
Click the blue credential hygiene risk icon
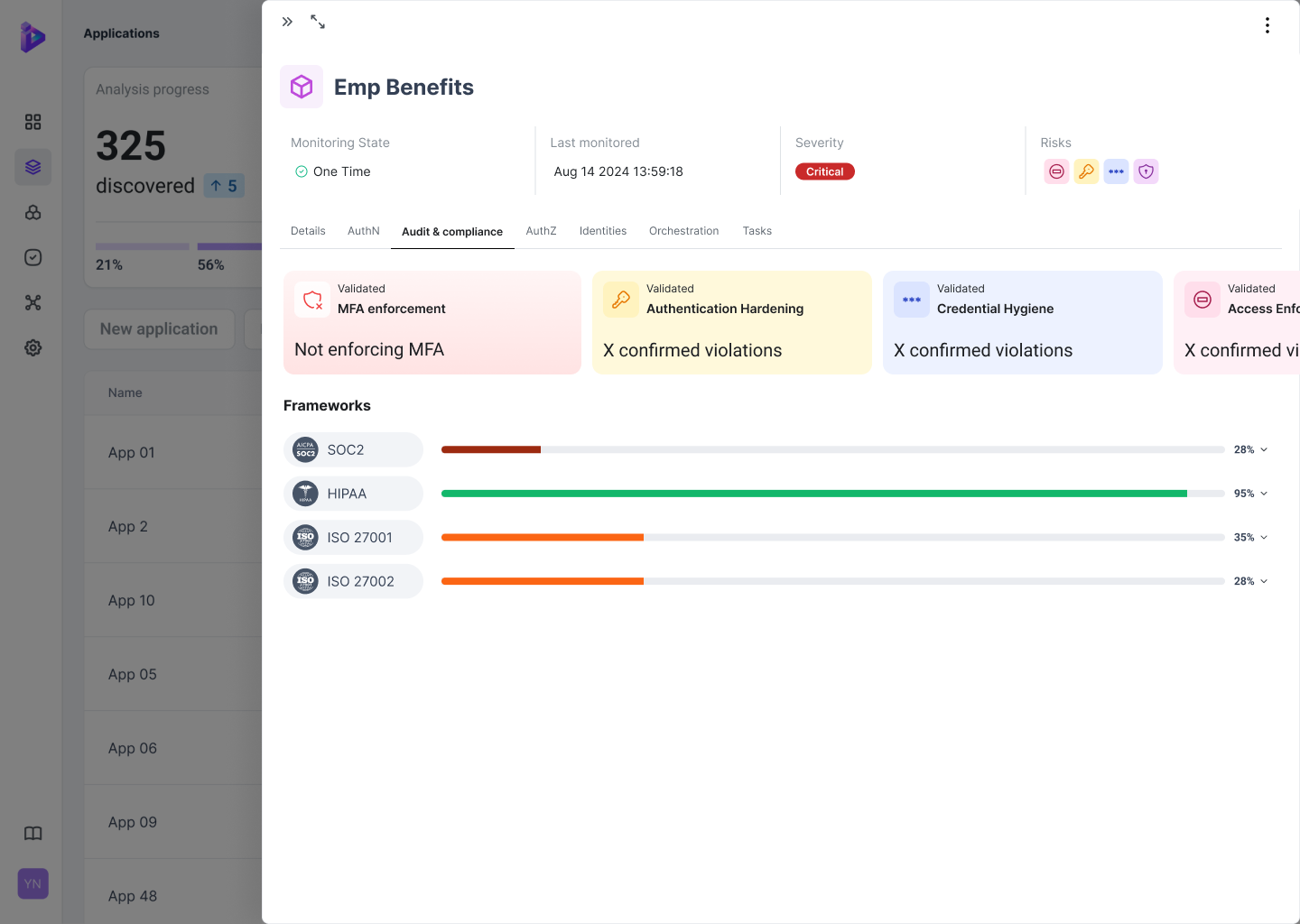1116,171
